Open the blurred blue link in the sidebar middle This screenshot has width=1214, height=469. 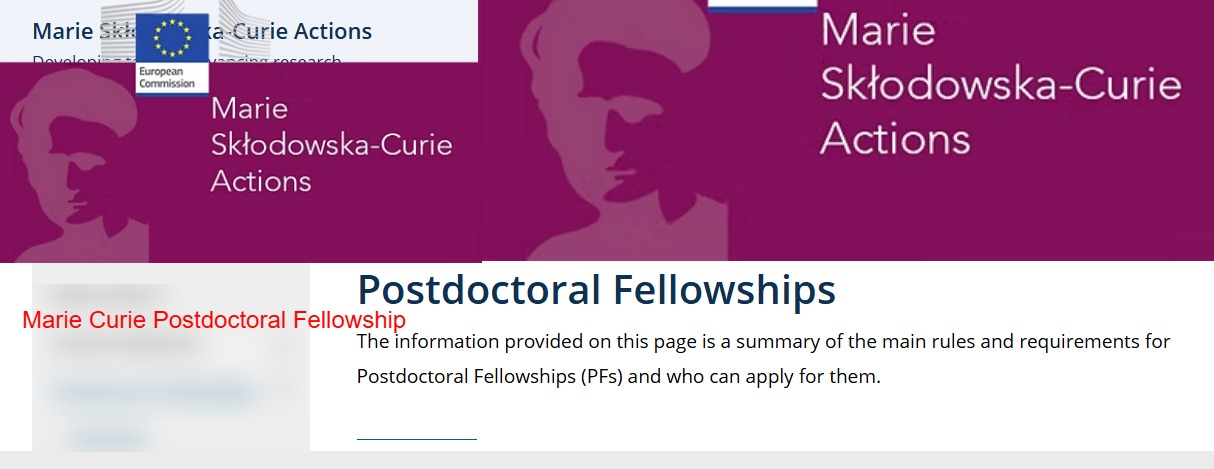pos(150,391)
